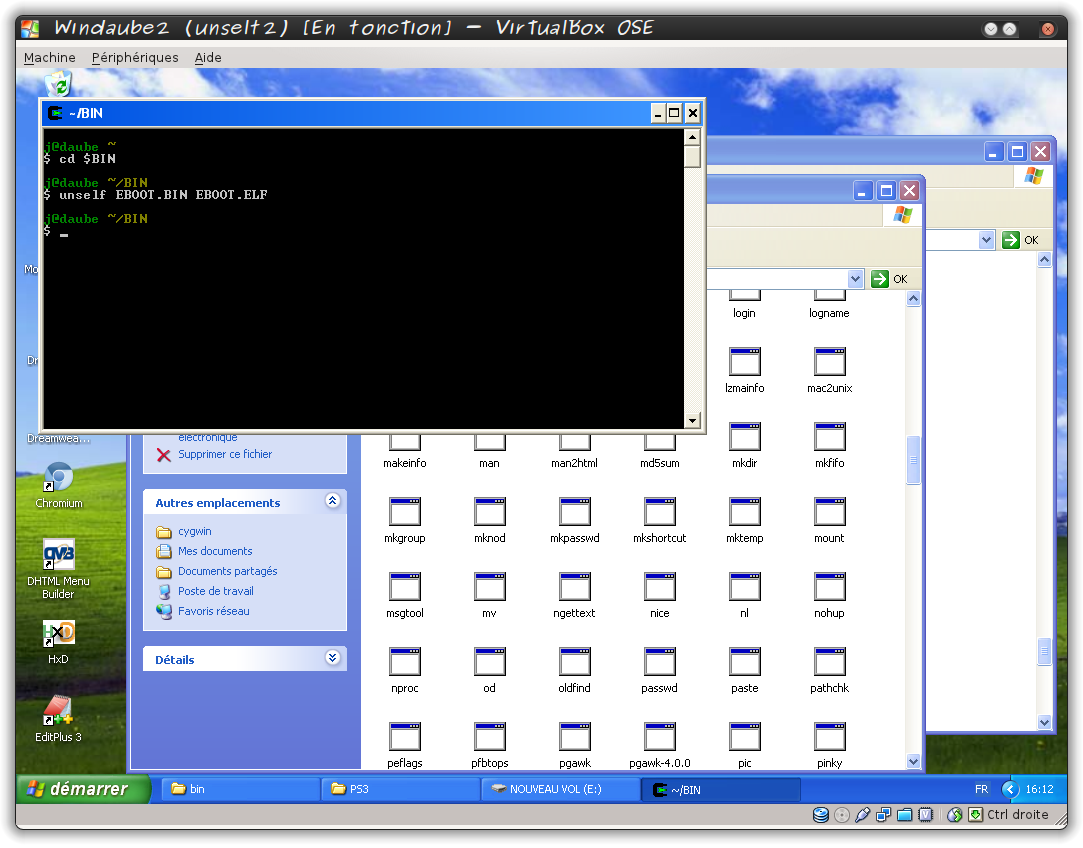Viewport: 1083px width, 848px height.
Task: Open the Chromium desktop shortcut
Action: (x=59, y=479)
